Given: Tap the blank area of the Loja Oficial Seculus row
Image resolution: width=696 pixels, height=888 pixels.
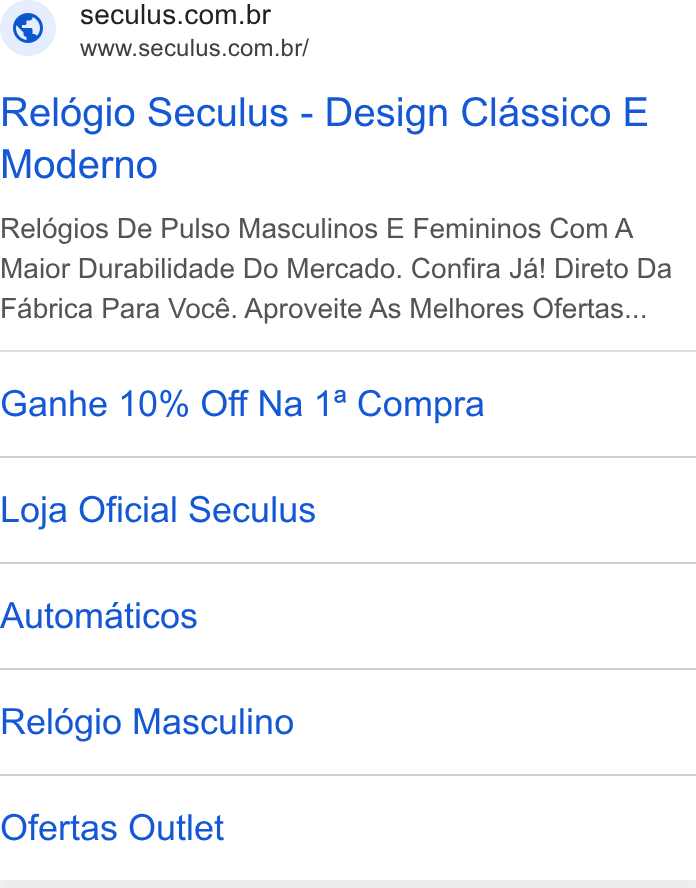Looking at the screenshot, I should click(506, 510).
